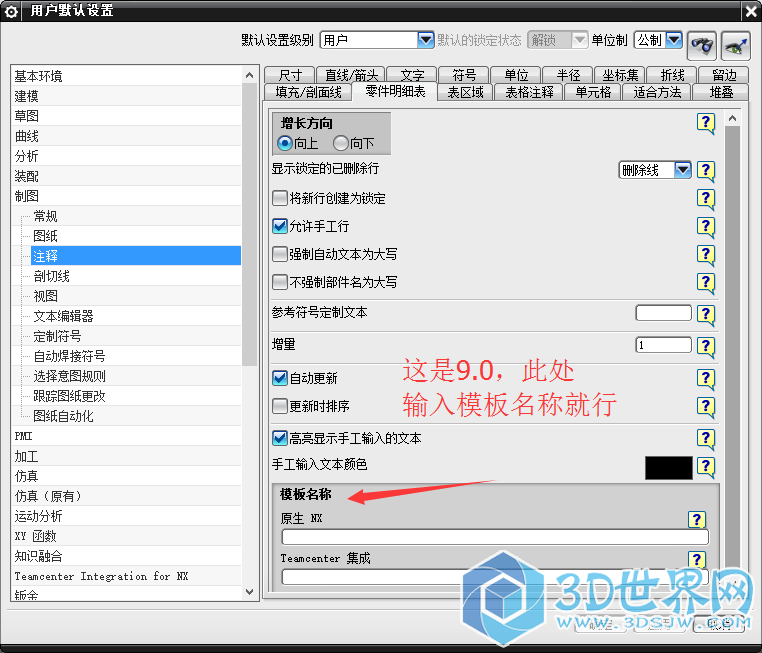Select 建模 in category list
The height and width of the screenshot is (653, 762).
pos(126,96)
